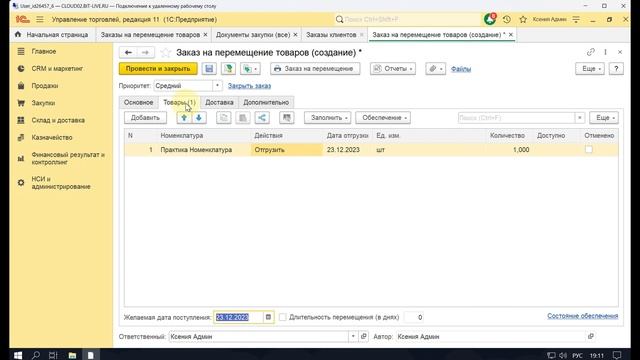Switch to the Доставка tab
Viewport: 640px width, 360px height.
(219, 102)
